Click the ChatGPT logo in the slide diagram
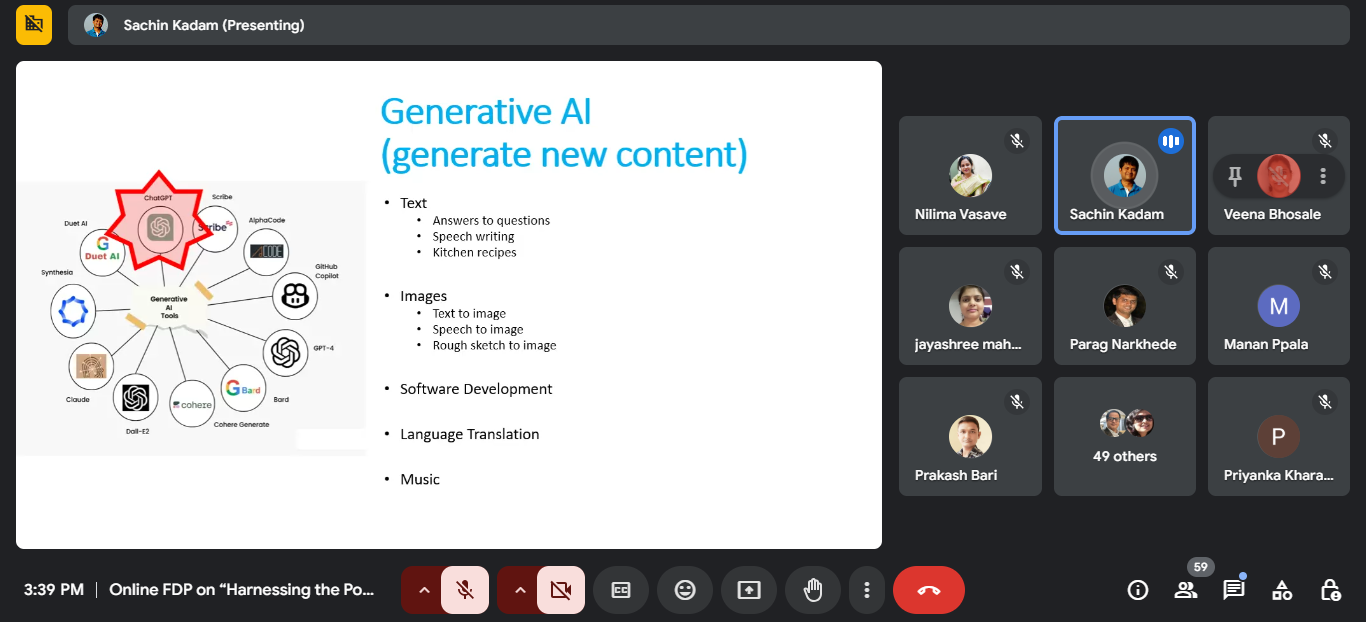This screenshot has width=1366, height=622. (x=158, y=228)
